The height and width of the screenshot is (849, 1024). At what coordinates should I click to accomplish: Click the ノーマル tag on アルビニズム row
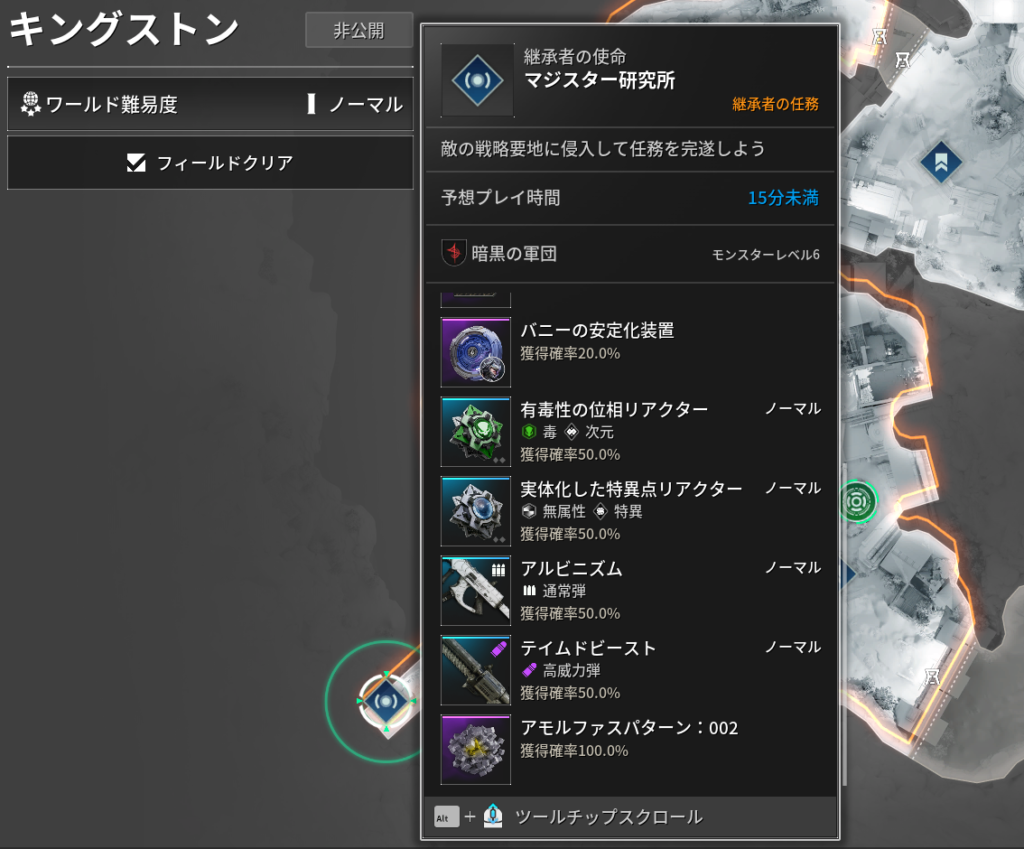[793, 568]
